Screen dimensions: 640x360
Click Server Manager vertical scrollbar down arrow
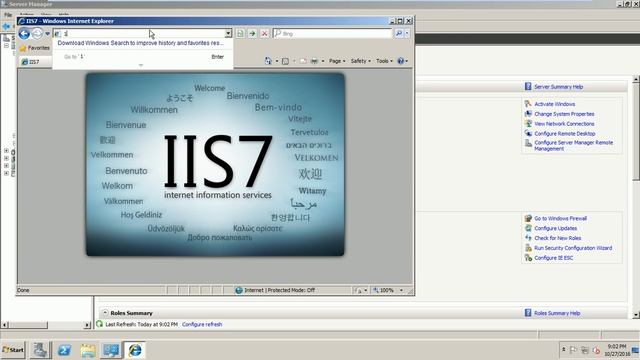636,315
